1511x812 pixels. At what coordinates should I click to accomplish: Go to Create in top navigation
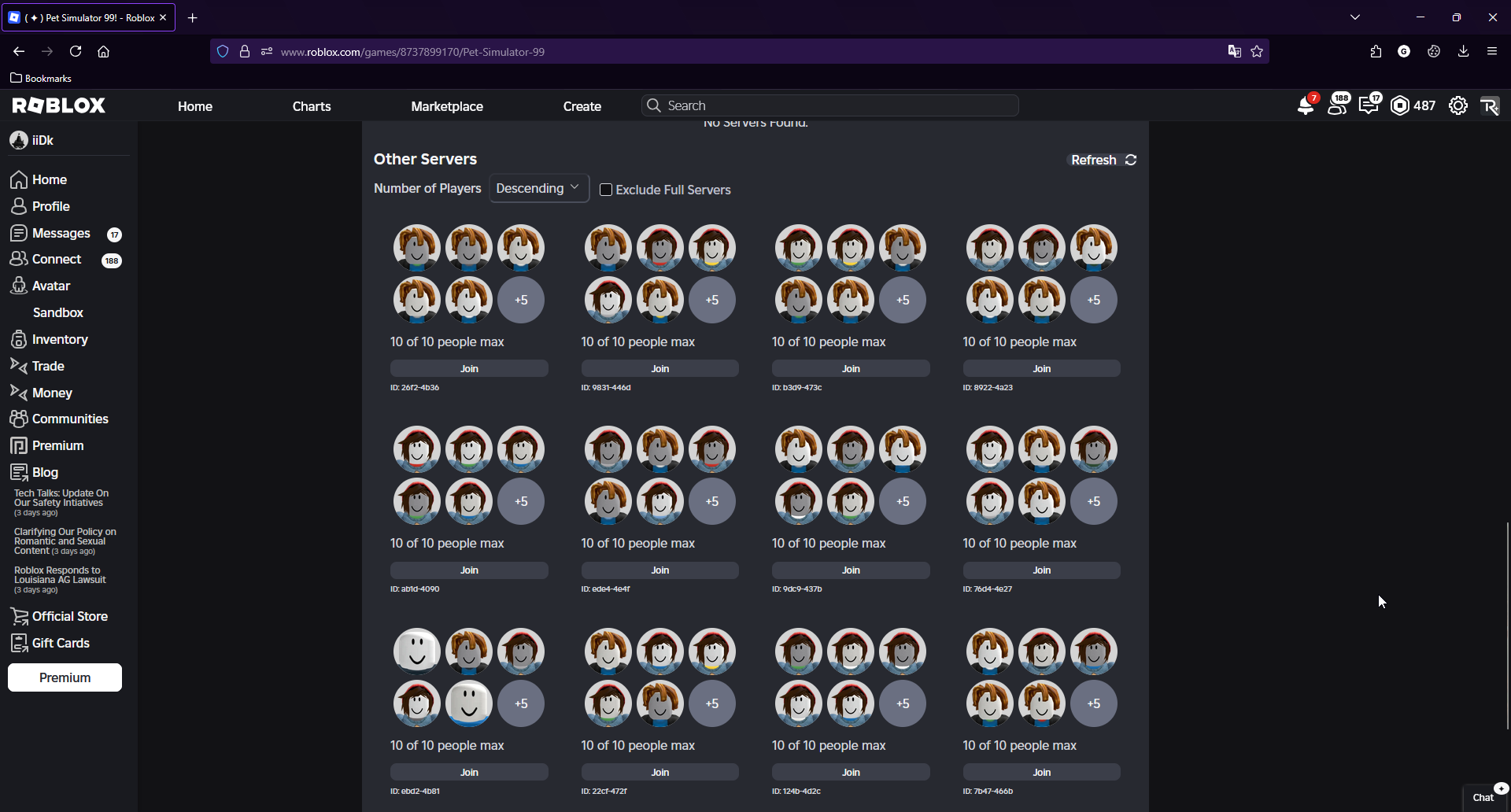coord(582,106)
